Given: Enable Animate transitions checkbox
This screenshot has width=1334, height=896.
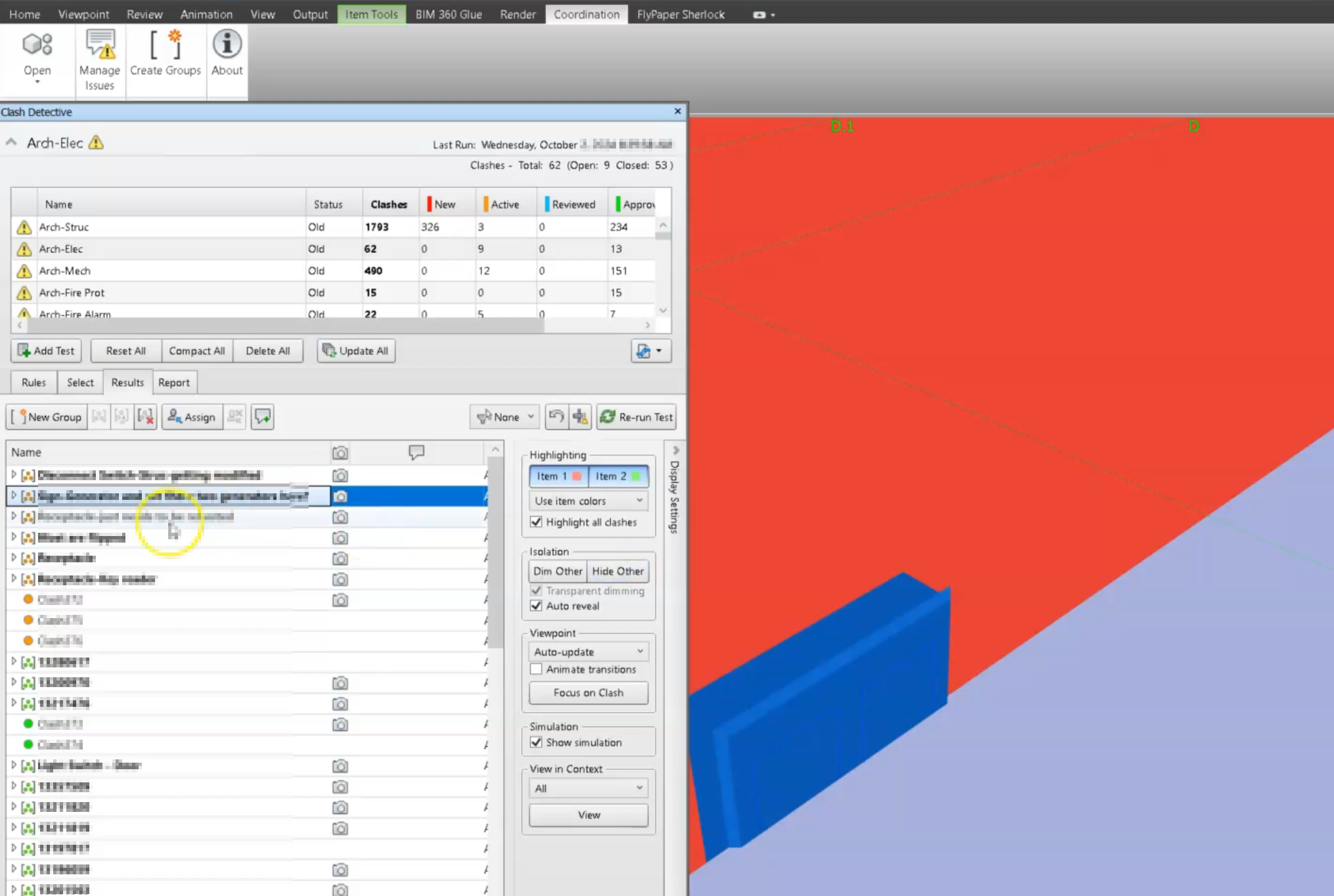Looking at the screenshot, I should (536, 669).
